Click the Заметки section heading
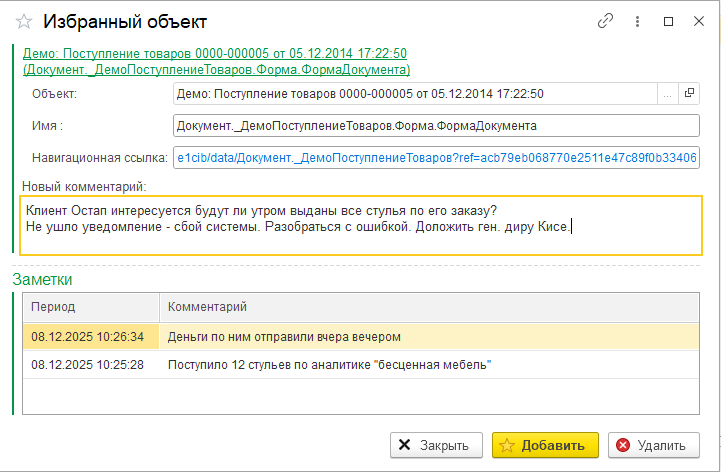This screenshot has width=721, height=472. (x=42, y=279)
